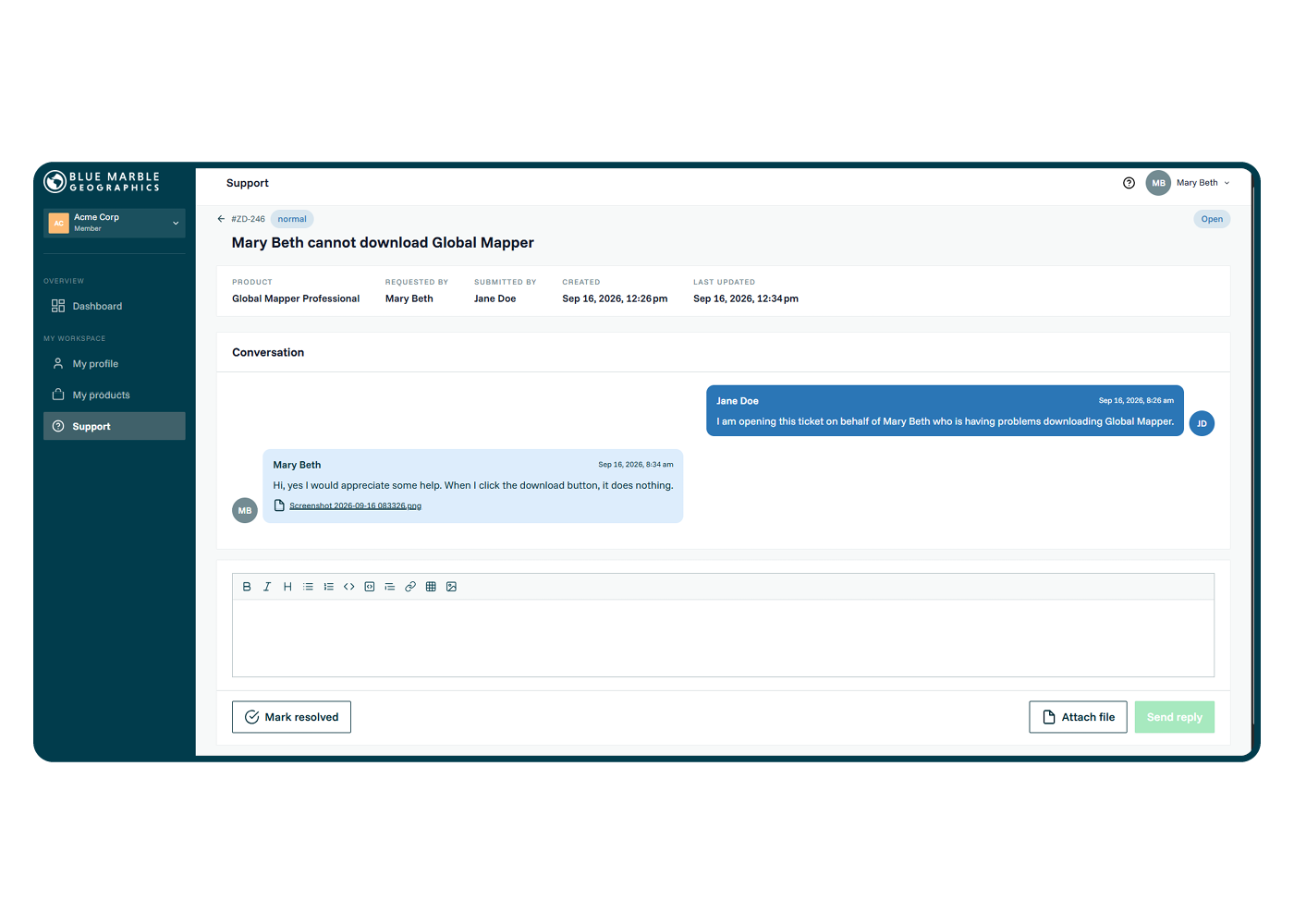Click into the reply message text area

click(723, 638)
